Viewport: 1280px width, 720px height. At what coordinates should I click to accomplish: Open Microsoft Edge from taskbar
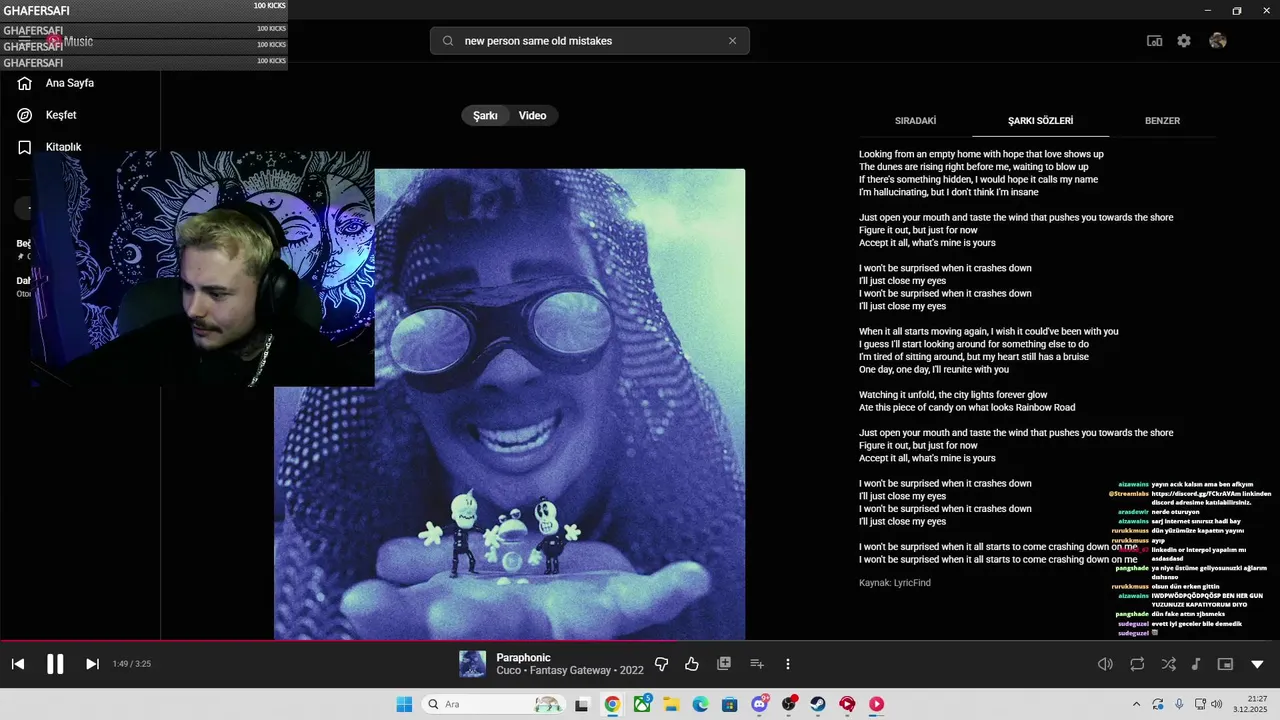(701, 704)
